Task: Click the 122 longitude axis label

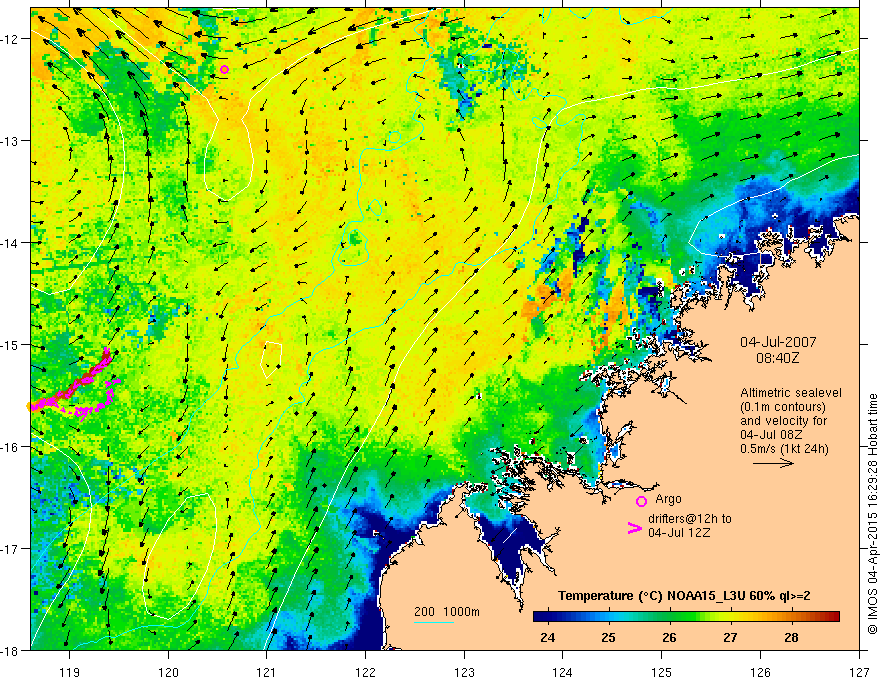Action: [365, 672]
